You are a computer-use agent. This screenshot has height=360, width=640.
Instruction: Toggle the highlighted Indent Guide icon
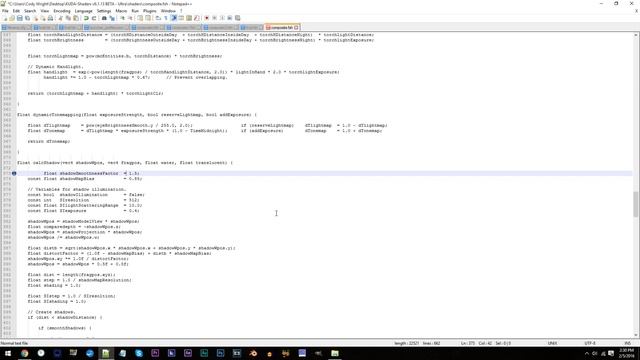coord(173,18)
